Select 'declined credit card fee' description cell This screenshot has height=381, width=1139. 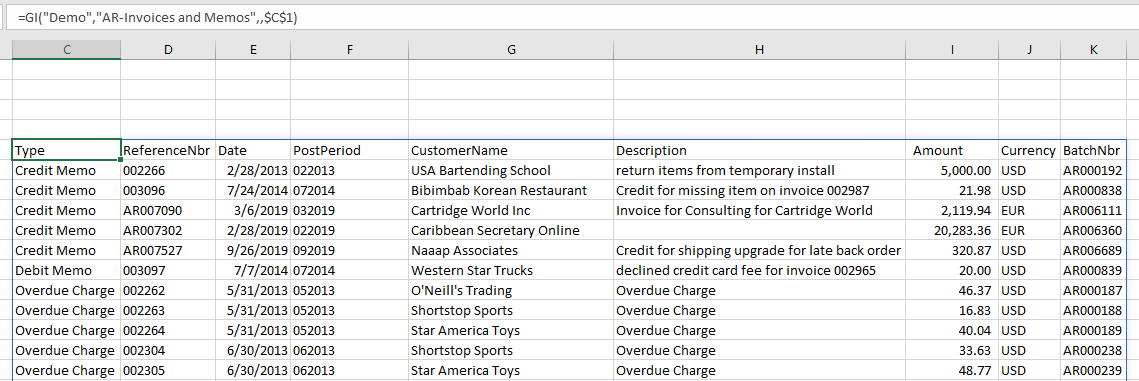(x=759, y=271)
